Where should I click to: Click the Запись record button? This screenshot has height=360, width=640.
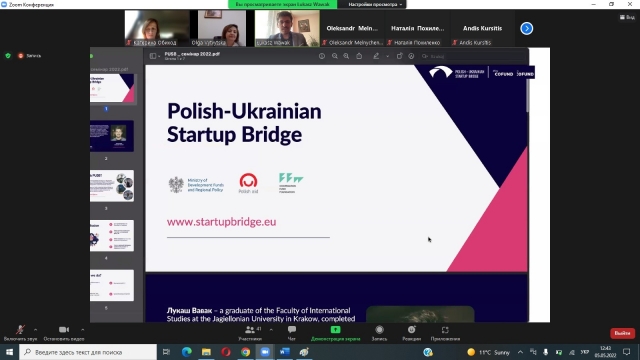click(379, 333)
